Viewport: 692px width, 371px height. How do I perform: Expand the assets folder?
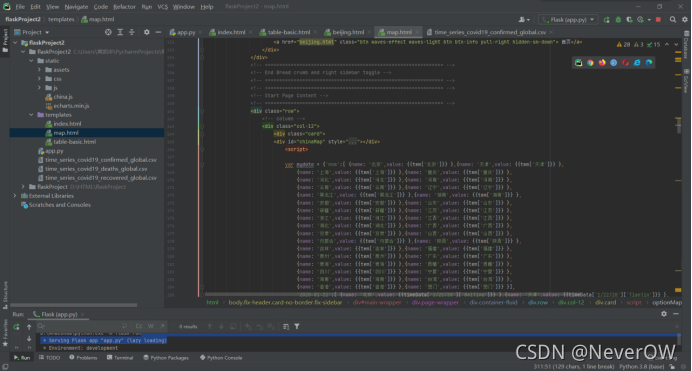[39, 70]
